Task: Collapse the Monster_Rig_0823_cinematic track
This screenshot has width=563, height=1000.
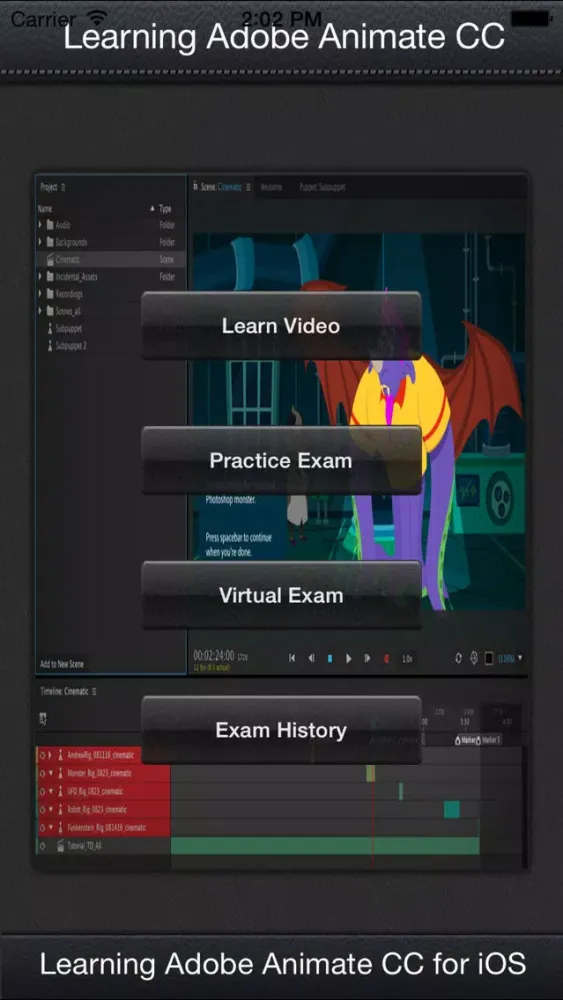Action: point(50,773)
